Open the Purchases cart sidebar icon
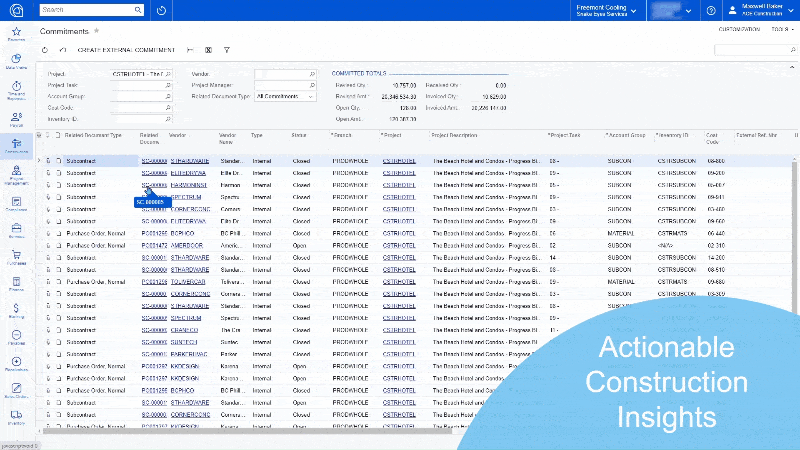 [16, 257]
